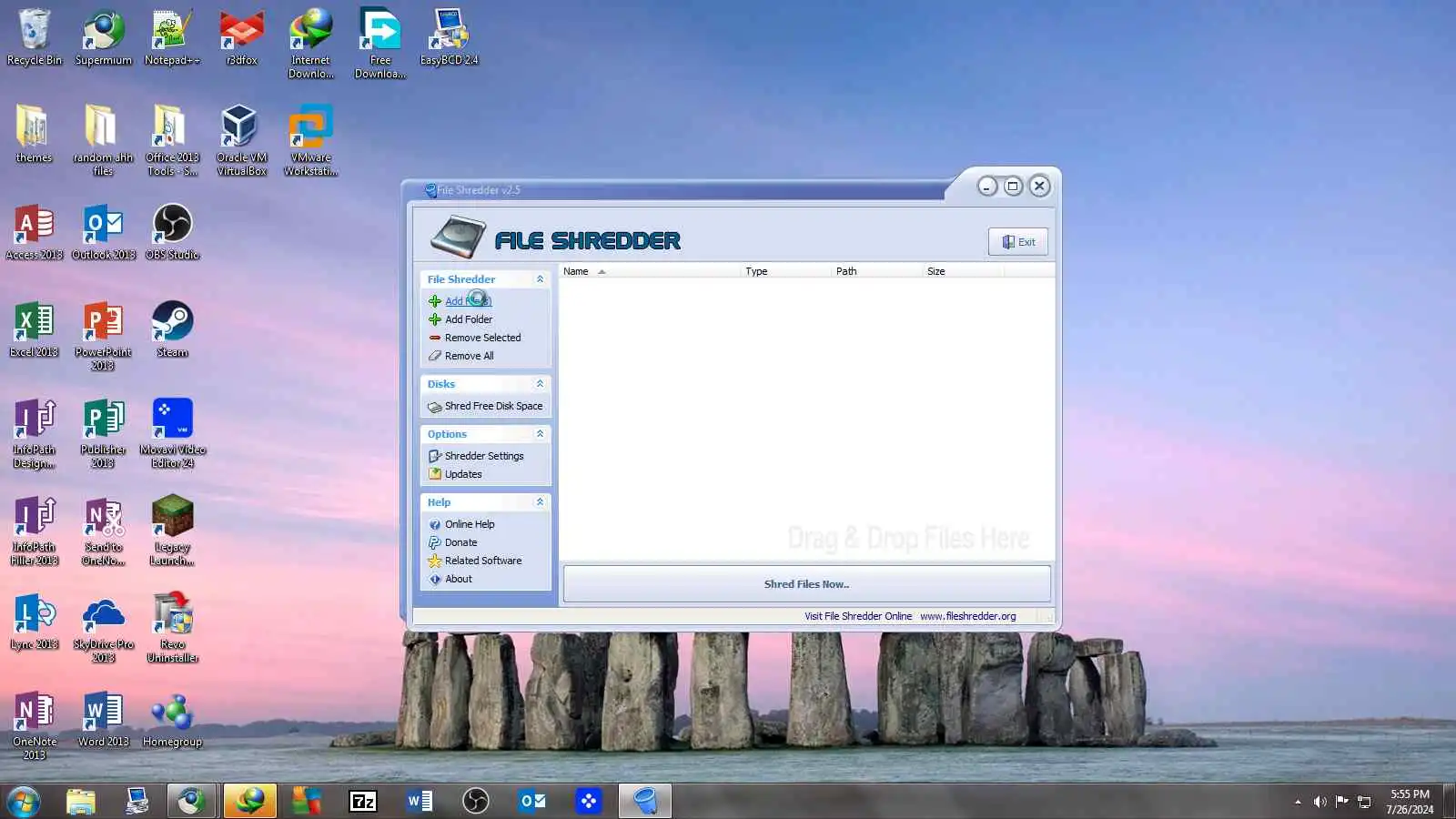Click the Remove All eraser icon
The height and width of the screenshot is (819, 1456).
pos(435,356)
